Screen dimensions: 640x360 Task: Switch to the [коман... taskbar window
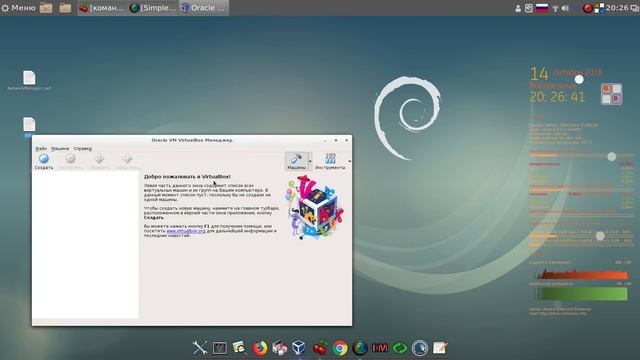click(102, 8)
